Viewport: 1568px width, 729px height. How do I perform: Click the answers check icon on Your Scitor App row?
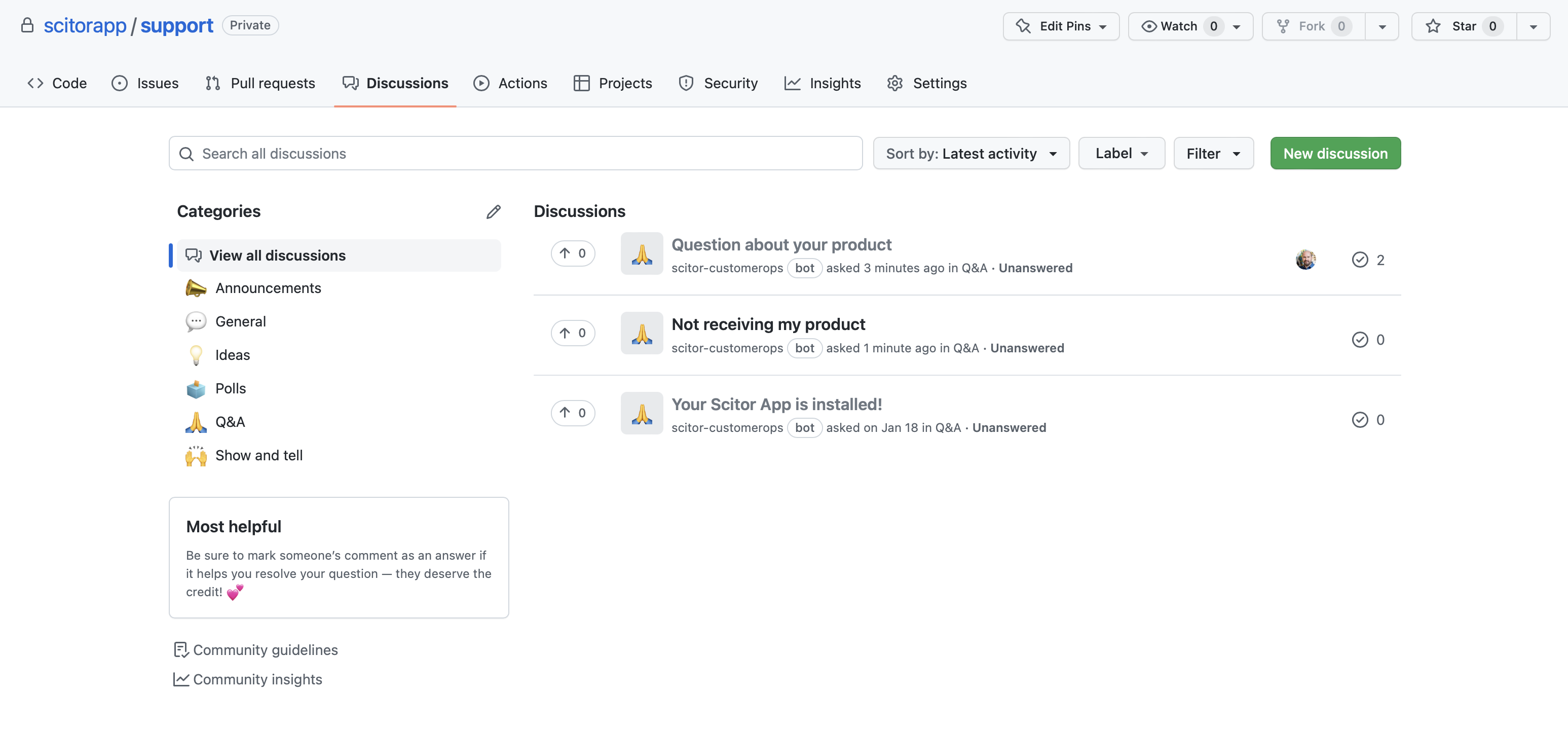tap(1360, 420)
